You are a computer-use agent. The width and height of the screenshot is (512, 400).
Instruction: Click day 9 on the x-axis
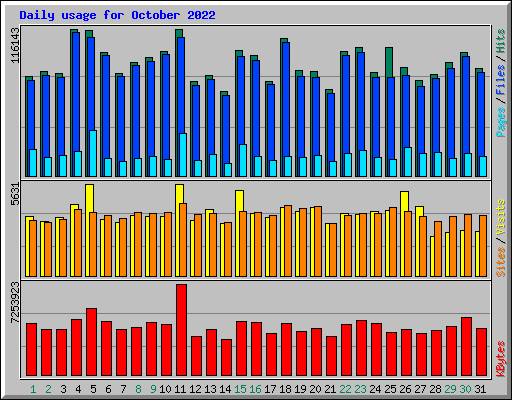(153, 389)
